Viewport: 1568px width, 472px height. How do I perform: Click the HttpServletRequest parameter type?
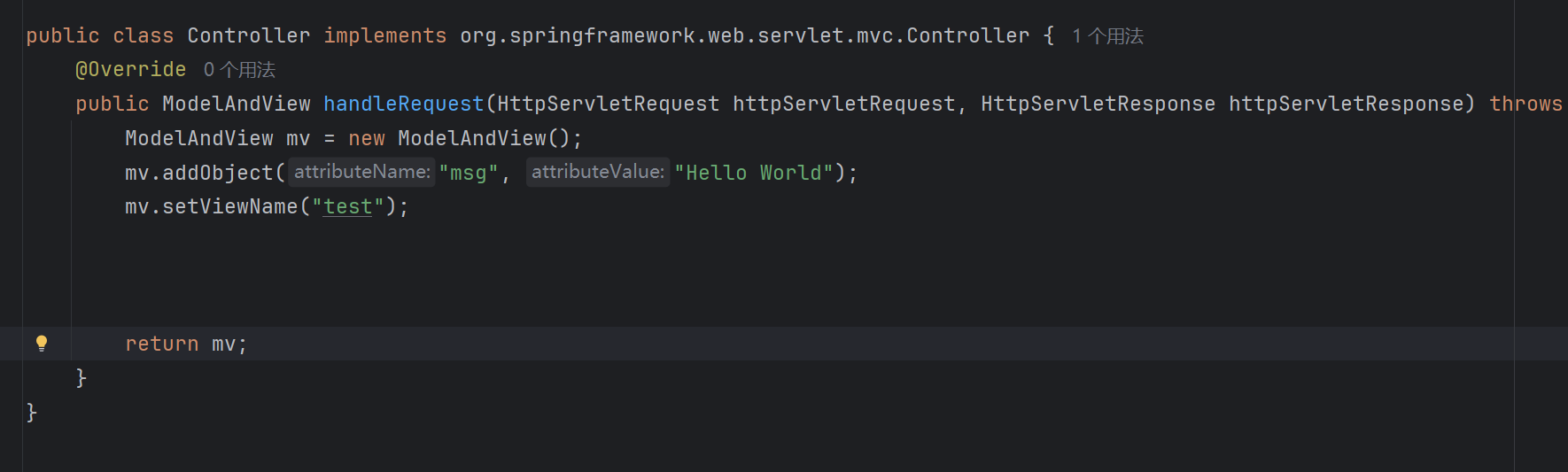[x=608, y=104]
